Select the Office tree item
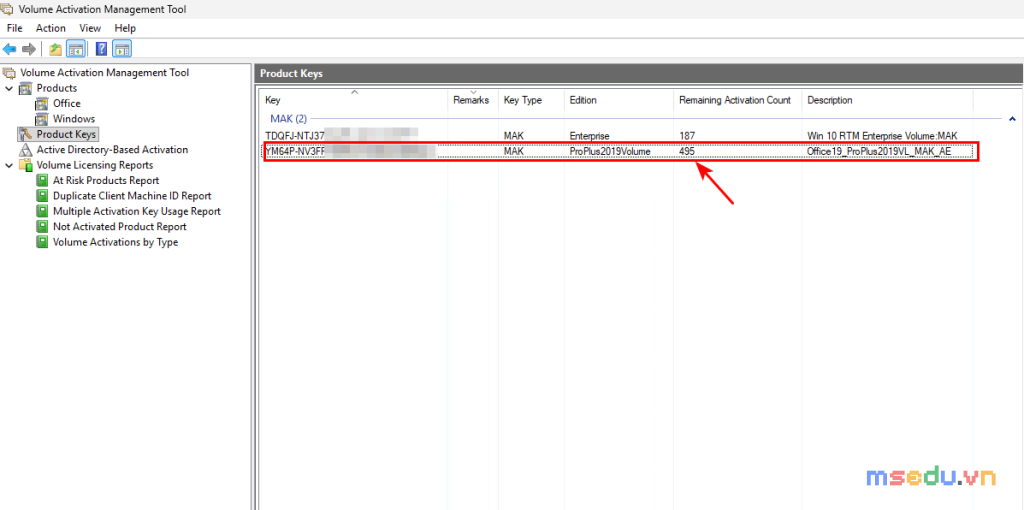 point(67,103)
